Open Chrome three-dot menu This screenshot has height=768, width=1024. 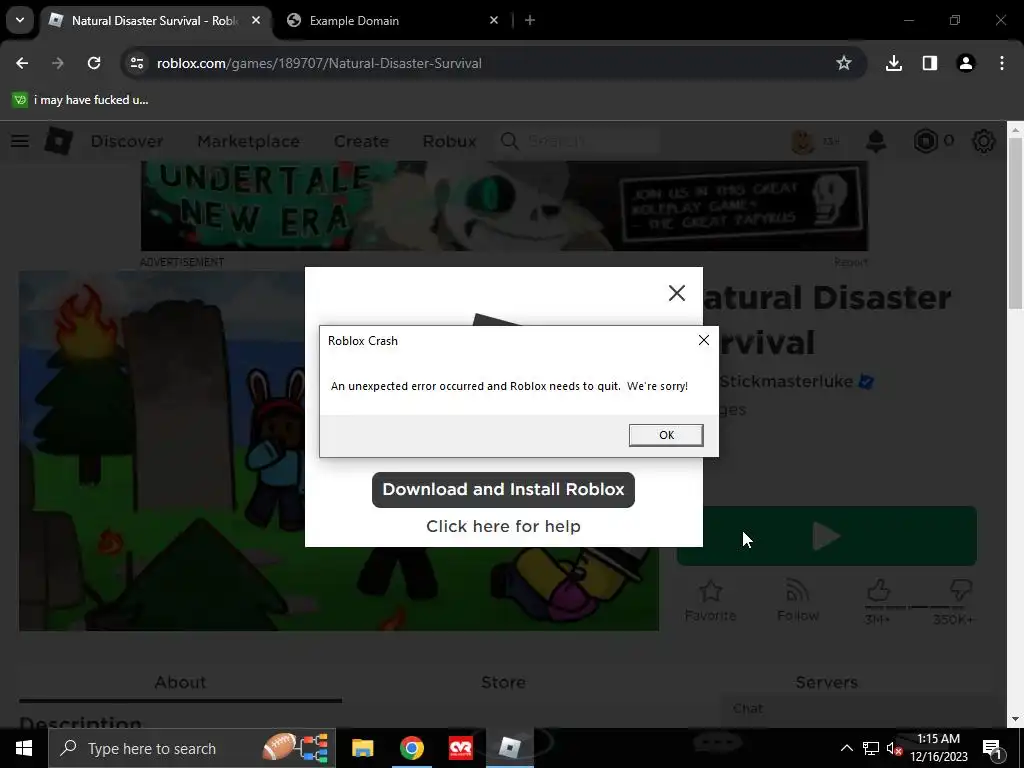pos(1001,63)
